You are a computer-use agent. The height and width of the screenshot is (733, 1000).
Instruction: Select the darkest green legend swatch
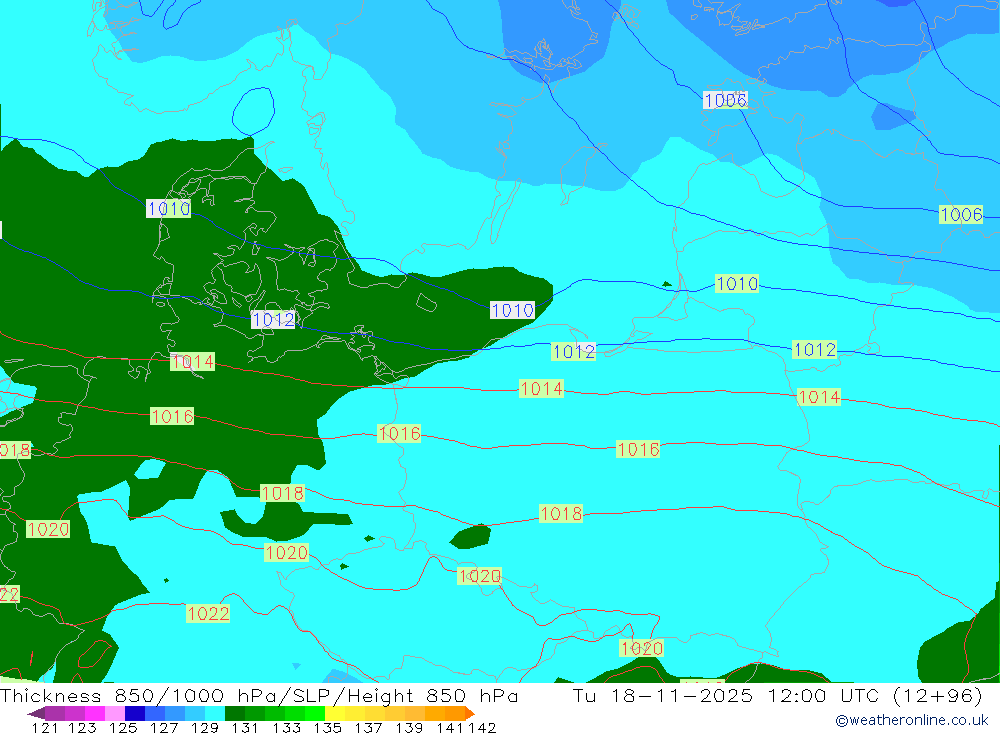(235, 713)
